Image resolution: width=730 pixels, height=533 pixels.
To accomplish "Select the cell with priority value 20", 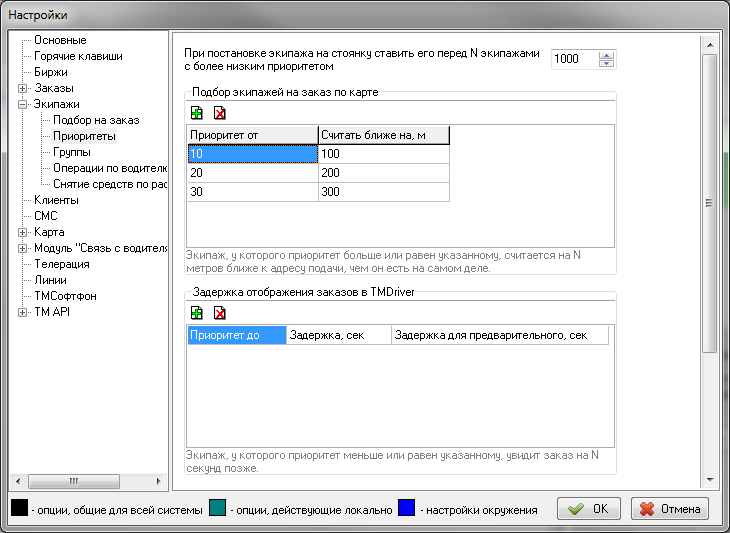I will tap(252, 172).
